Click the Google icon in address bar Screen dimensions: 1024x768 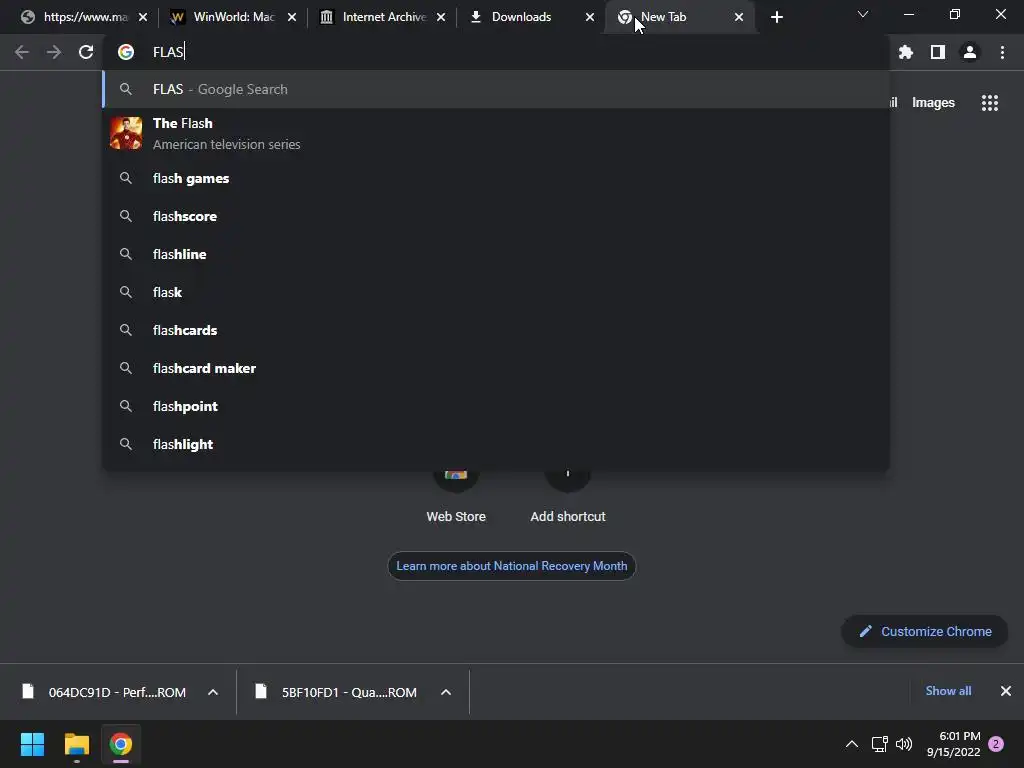point(126,52)
